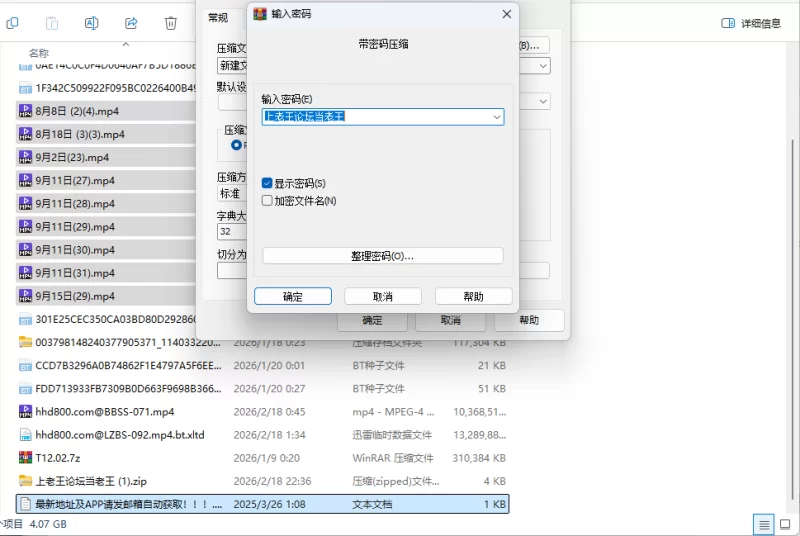Select the T12.02.7z archive file icon
The height and width of the screenshot is (536, 800).
pyautogui.click(x=26, y=457)
